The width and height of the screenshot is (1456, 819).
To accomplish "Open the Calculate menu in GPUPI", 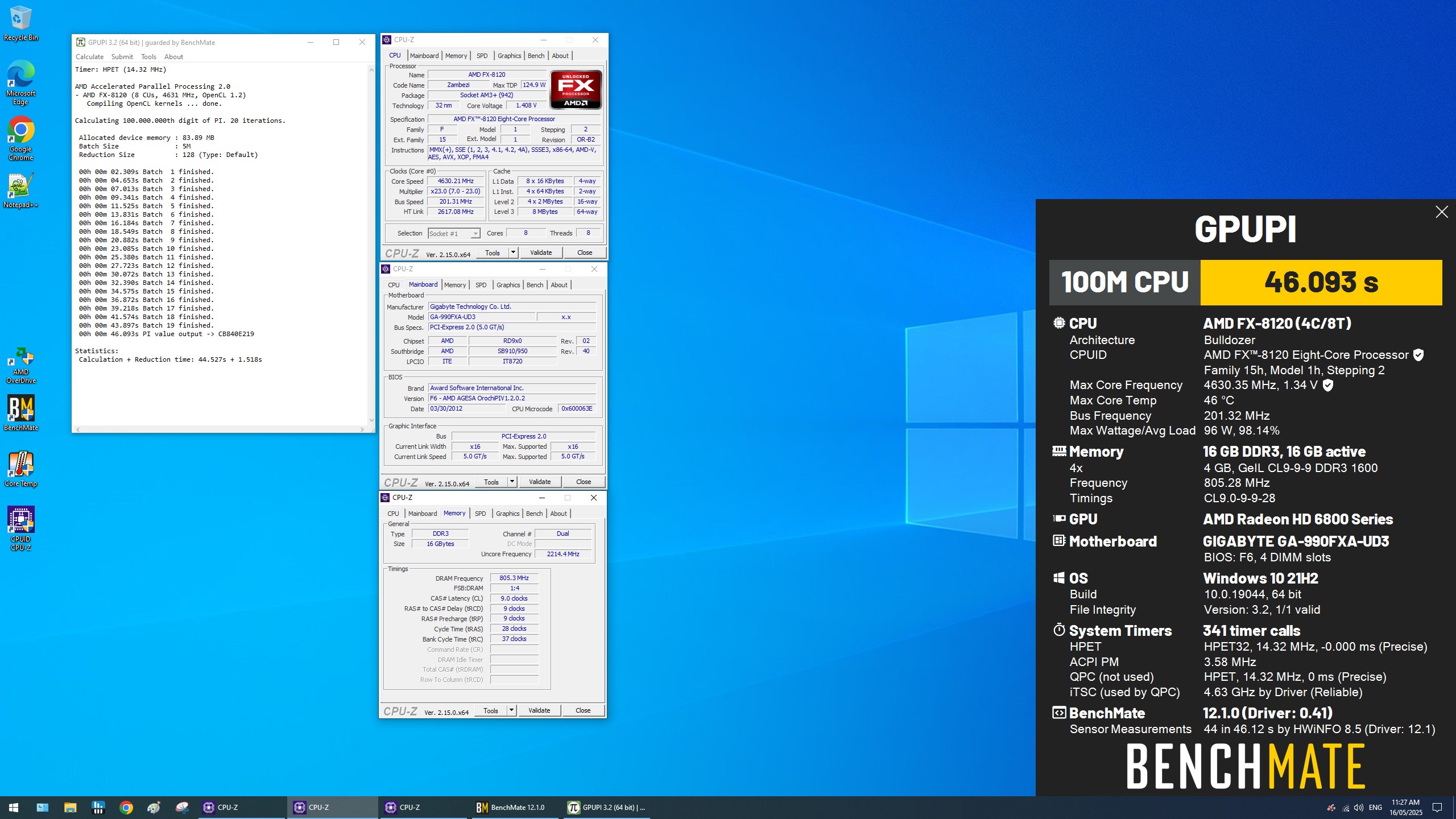I will coord(89,57).
